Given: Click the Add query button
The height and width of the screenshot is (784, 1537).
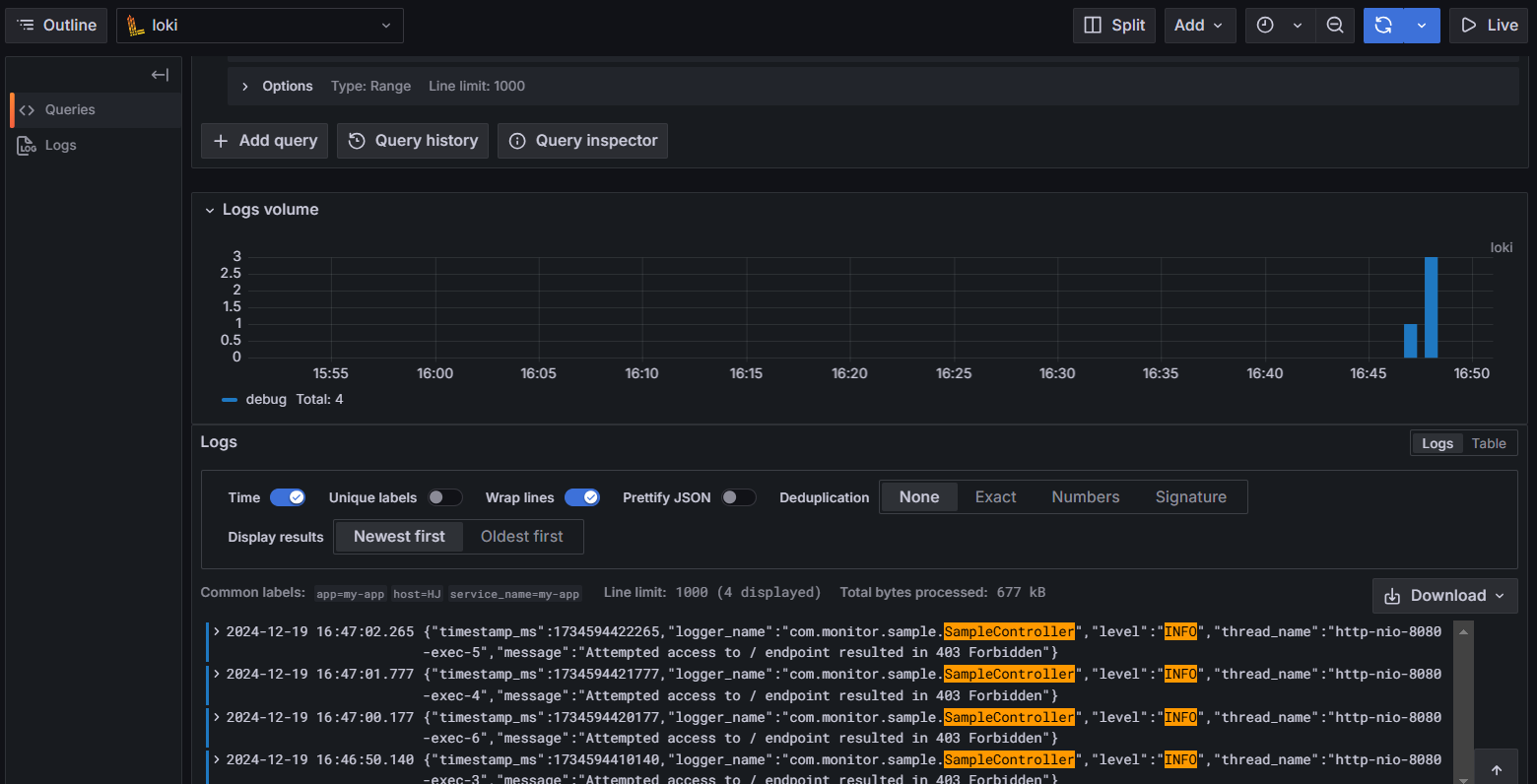Looking at the screenshot, I should click(265, 141).
